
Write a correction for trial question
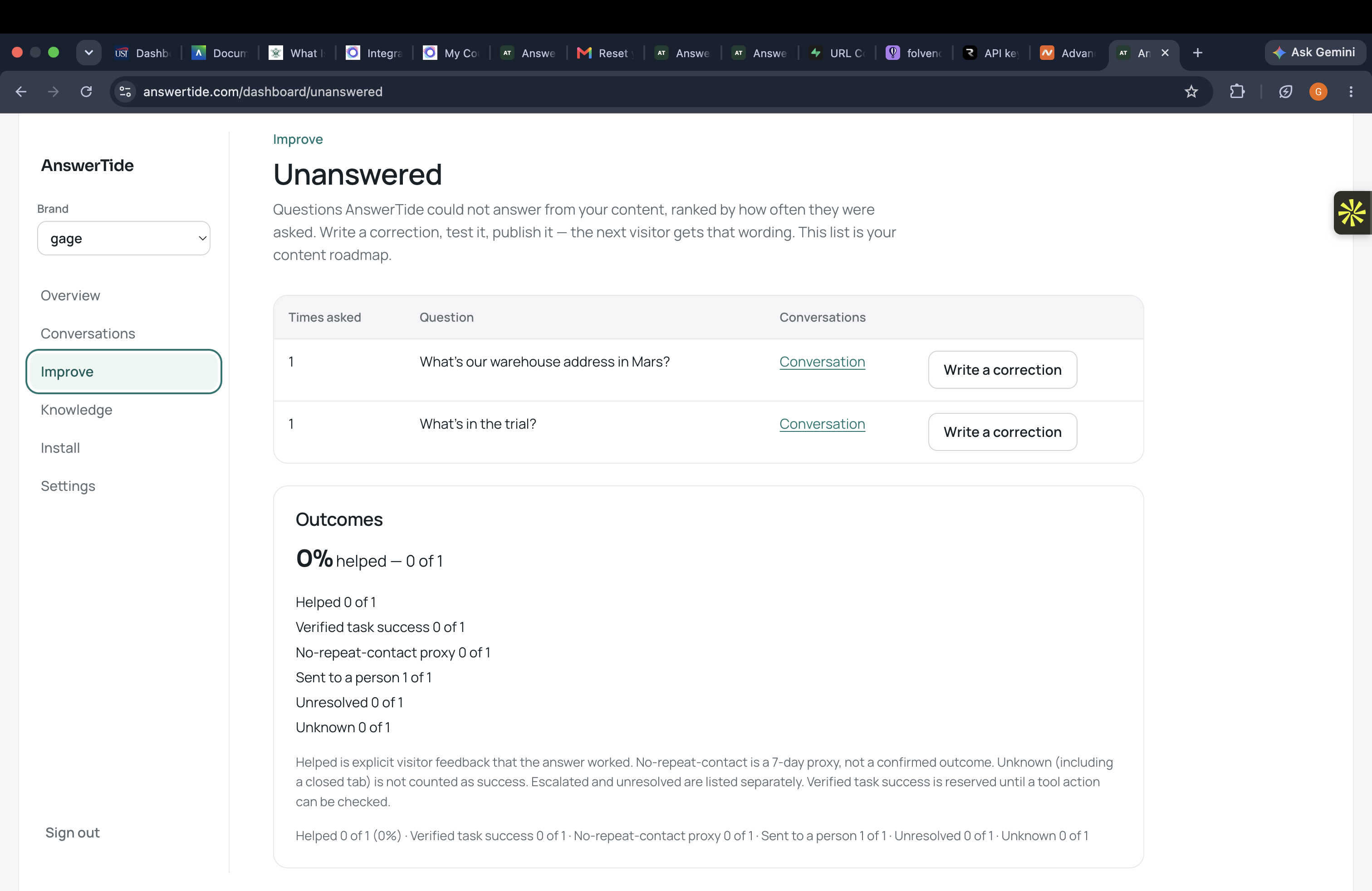coord(1003,432)
